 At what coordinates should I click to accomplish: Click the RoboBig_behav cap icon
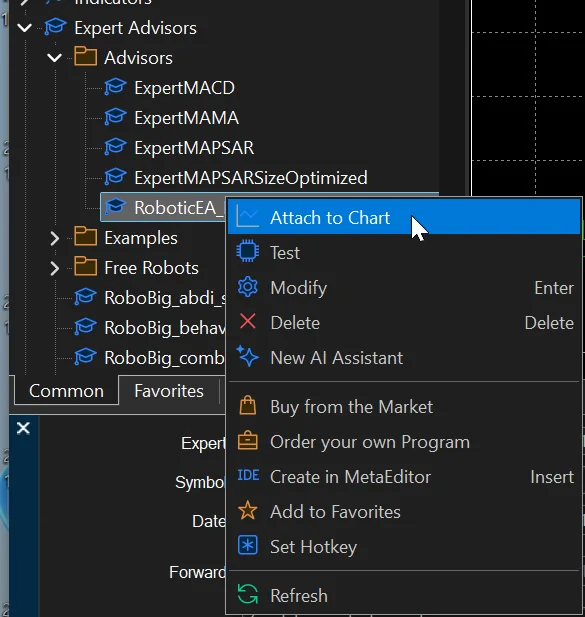(85, 326)
